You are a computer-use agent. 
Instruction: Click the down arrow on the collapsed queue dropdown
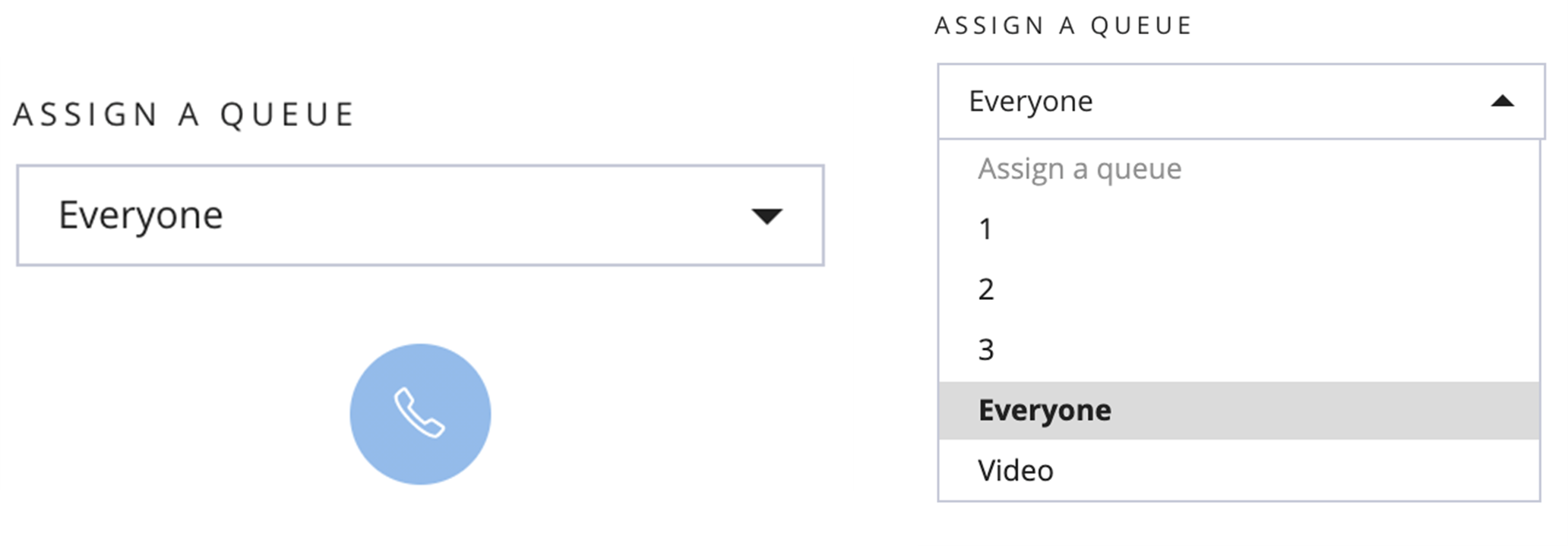pyautogui.click(x=767, y=216)
